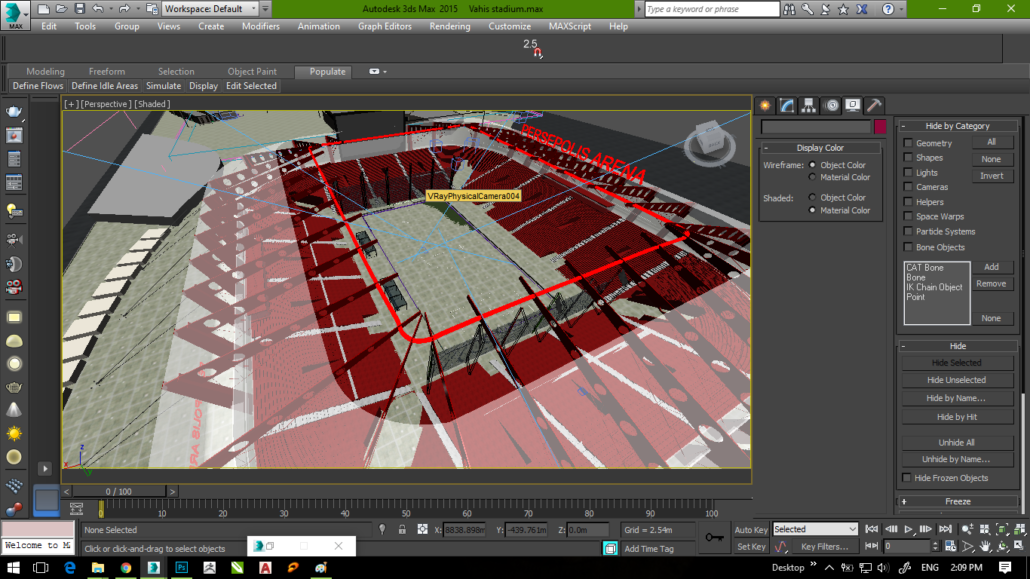
Task: Open the Rendering menu
Action: (x=449, y=26)
